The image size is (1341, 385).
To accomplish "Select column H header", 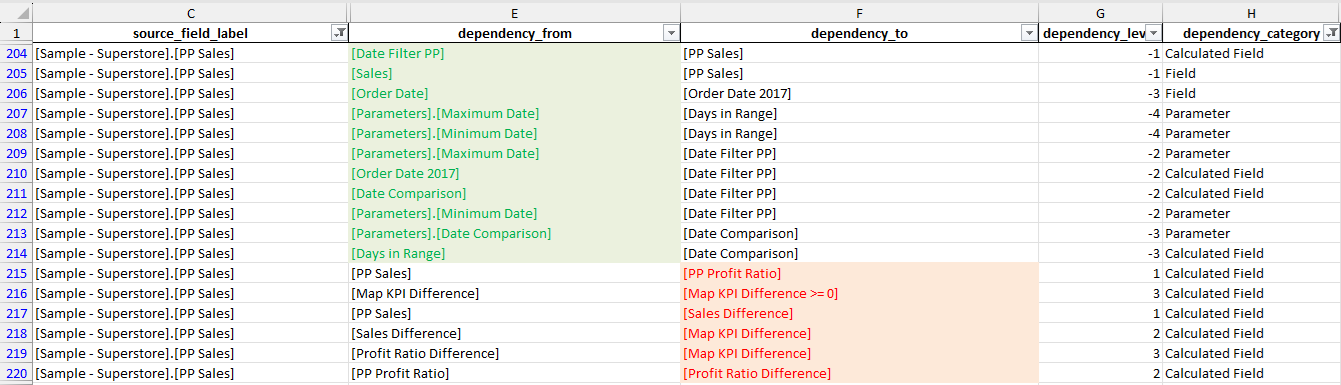I will click(1251, 12).
